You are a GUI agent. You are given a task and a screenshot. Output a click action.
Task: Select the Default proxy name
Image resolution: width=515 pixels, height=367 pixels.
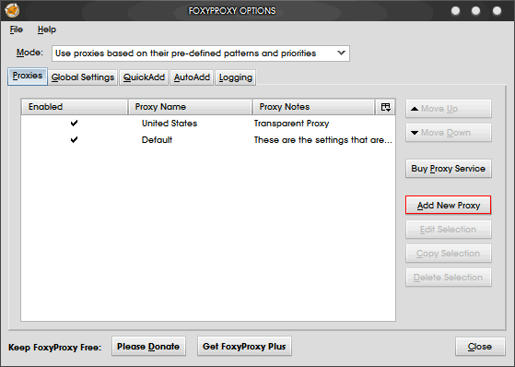pyautogui.click(x=157, y=140)
